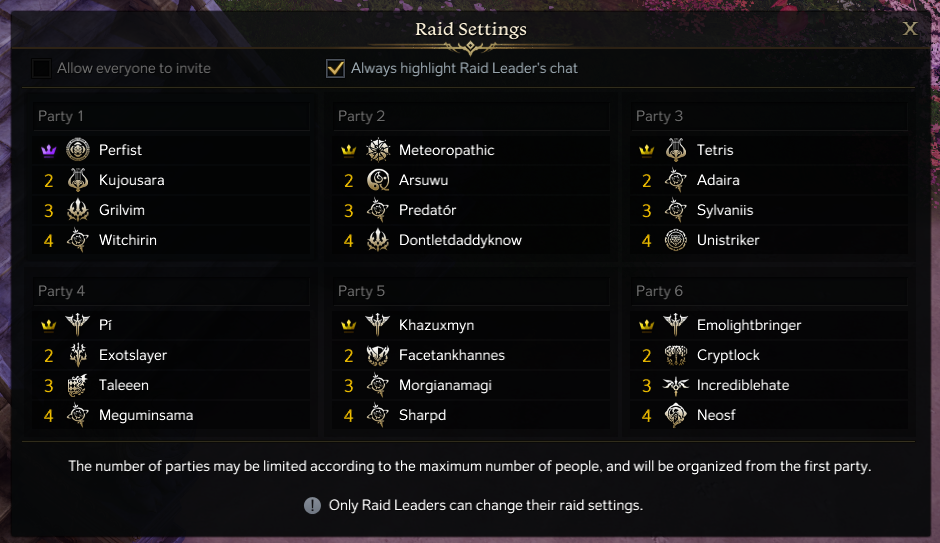Select player Emolightbringer in Party 6
Screen dimensions: 940x543
pos(749,325)
